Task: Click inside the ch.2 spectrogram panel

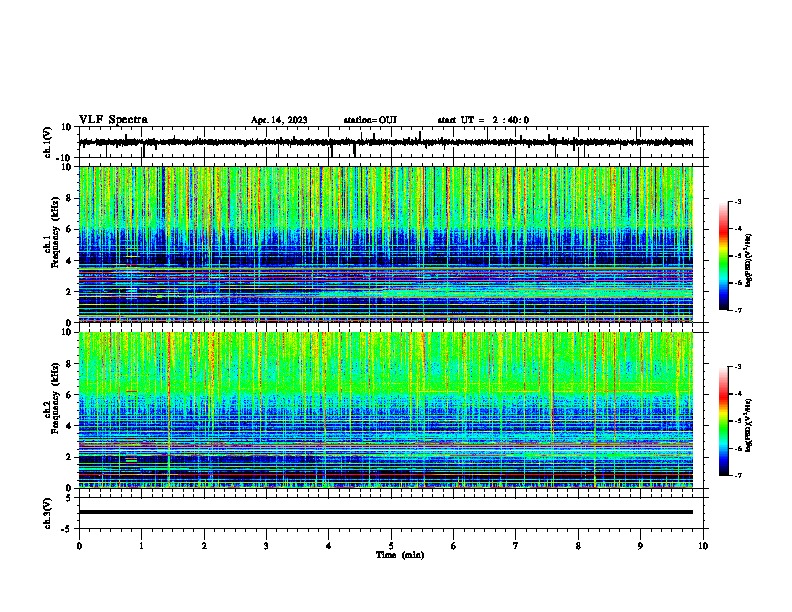Action: (386, 410)
